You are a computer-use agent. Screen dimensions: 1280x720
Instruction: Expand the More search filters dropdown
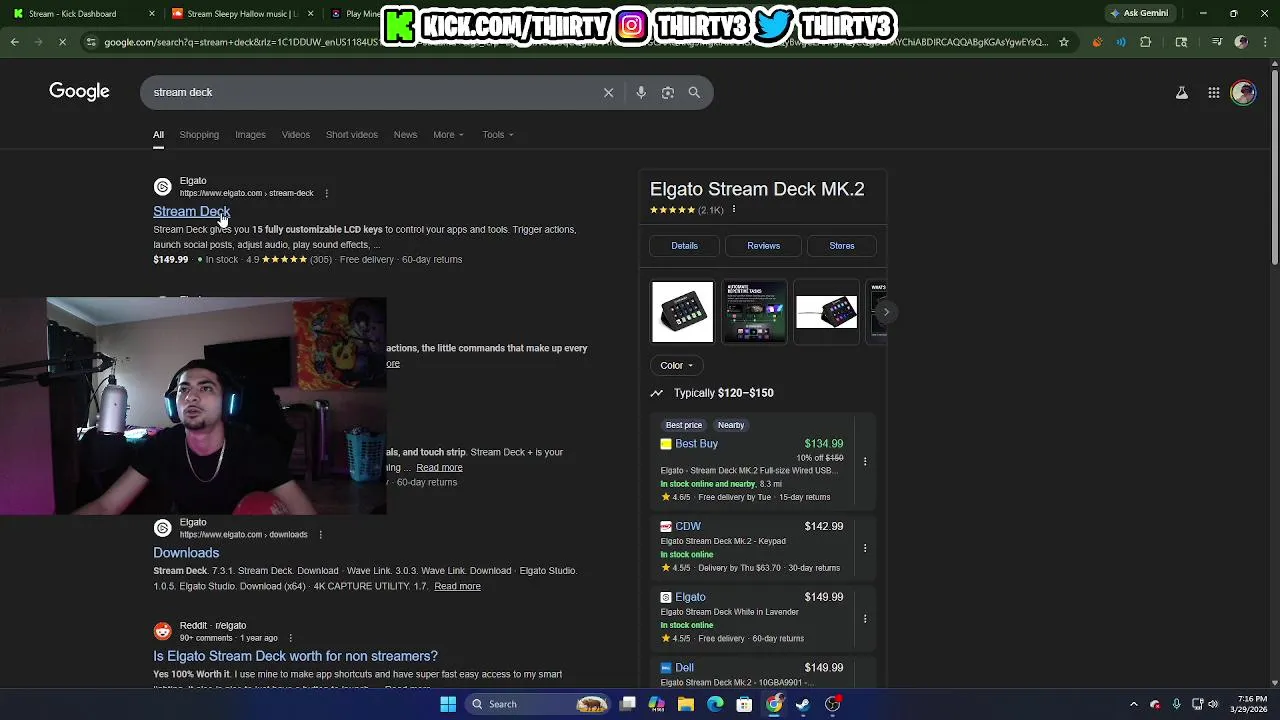pos(448,135)
